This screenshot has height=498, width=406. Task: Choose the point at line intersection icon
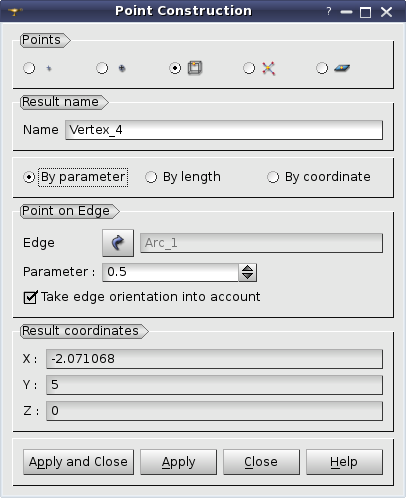[268, 68]
